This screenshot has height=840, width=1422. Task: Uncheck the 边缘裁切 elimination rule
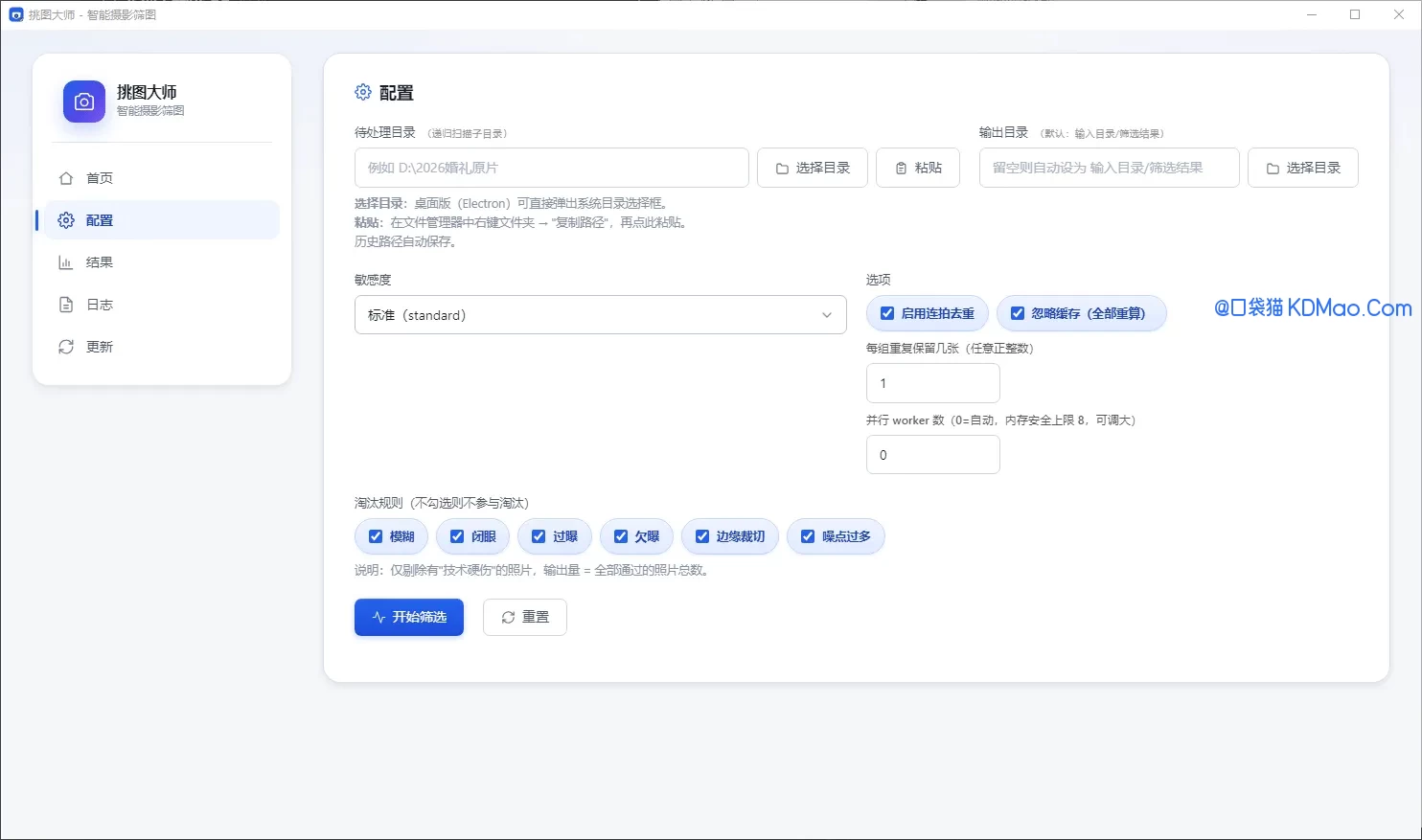click(702, 536)
